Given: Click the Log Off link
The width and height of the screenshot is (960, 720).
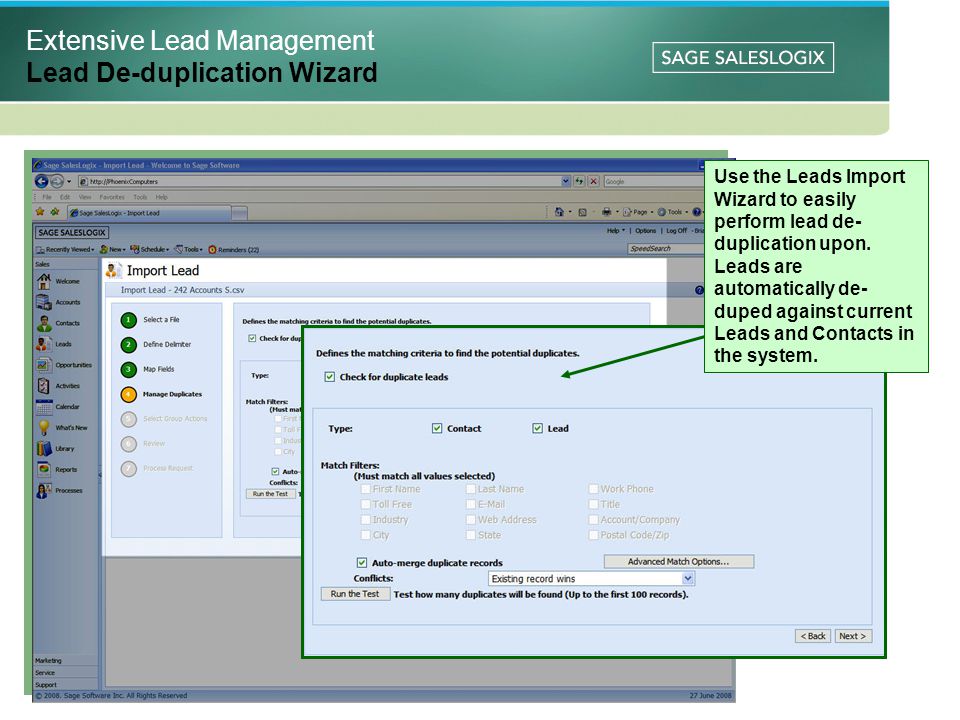Looking at the screenshot, I should (x=677, y=231).
